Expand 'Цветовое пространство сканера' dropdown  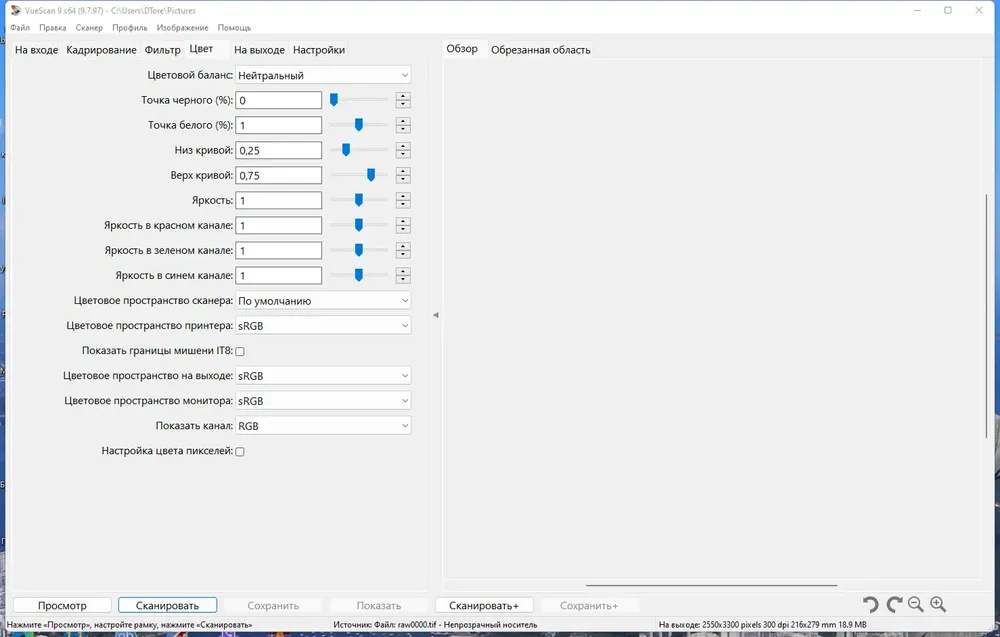pyautogui.click(x=323, y=300)
